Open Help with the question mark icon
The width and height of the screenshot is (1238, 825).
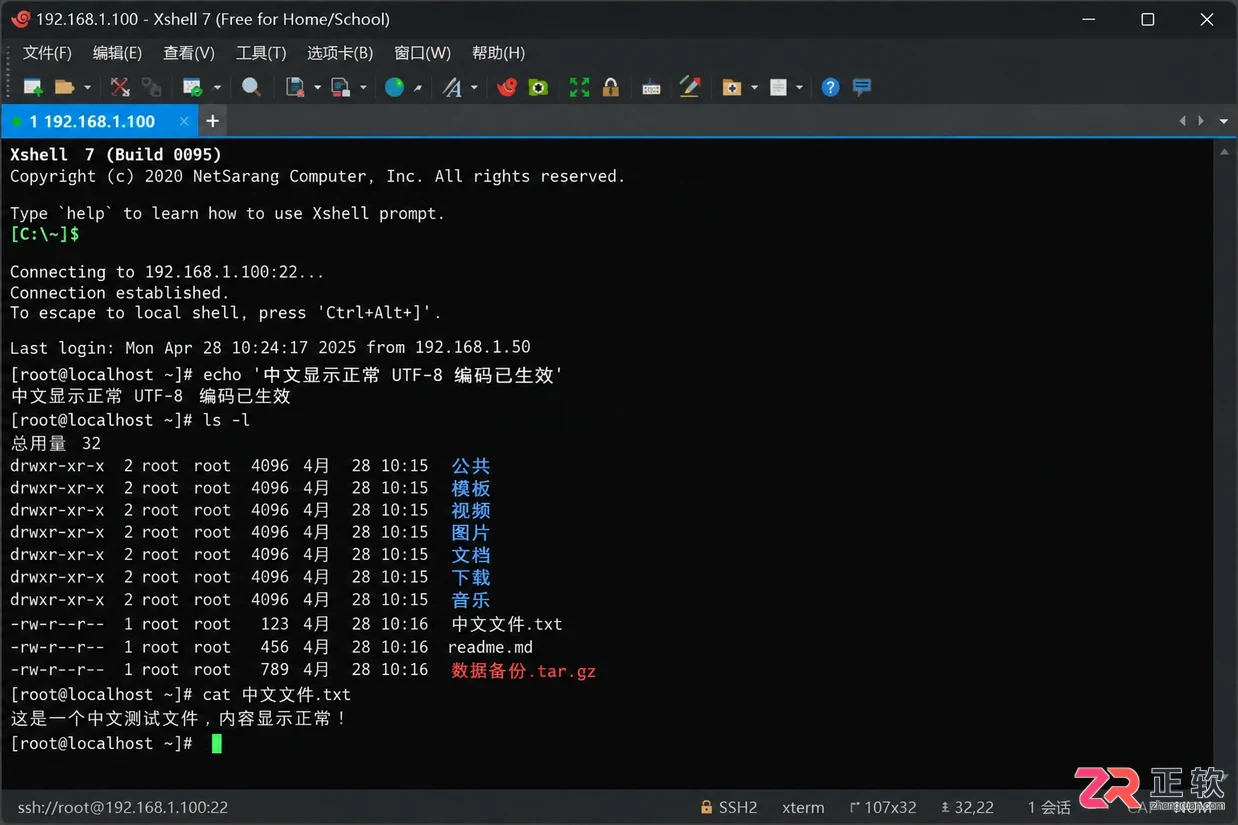point(830,87)
